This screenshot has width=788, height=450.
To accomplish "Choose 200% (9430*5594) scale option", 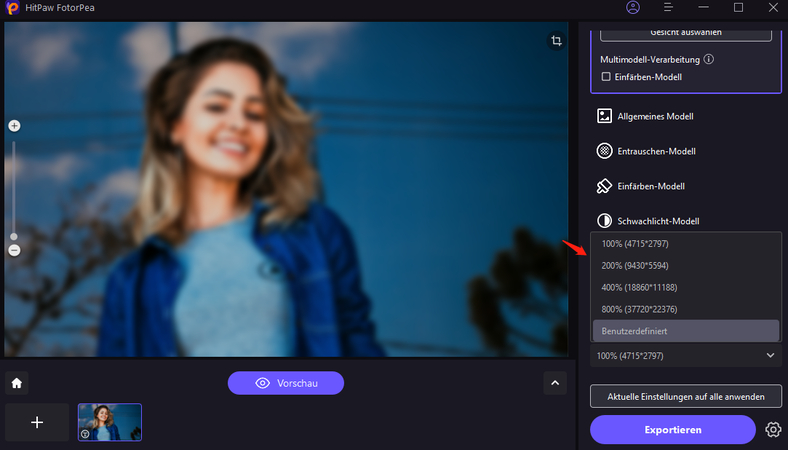I will click(686, 265).
